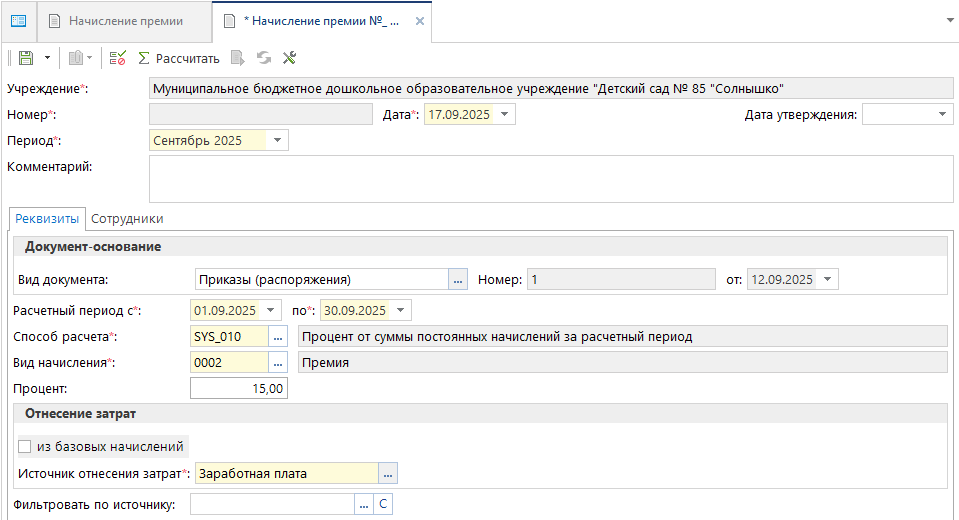Enable the 'из базовых начислений' checkbox
The width and height of the screenshot is (959, 520).
click(25, 447)
